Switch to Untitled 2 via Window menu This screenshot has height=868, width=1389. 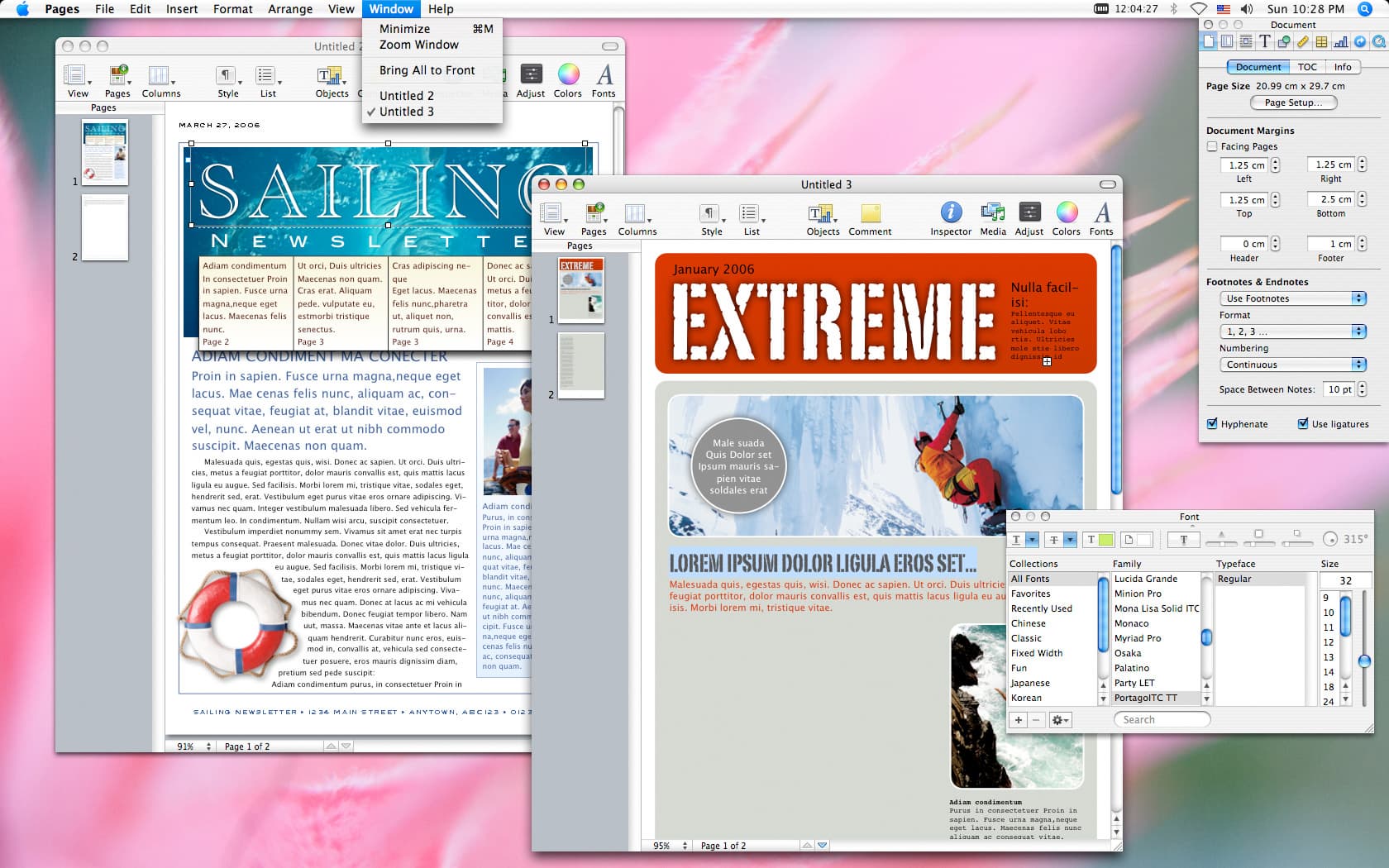[432, 96]
